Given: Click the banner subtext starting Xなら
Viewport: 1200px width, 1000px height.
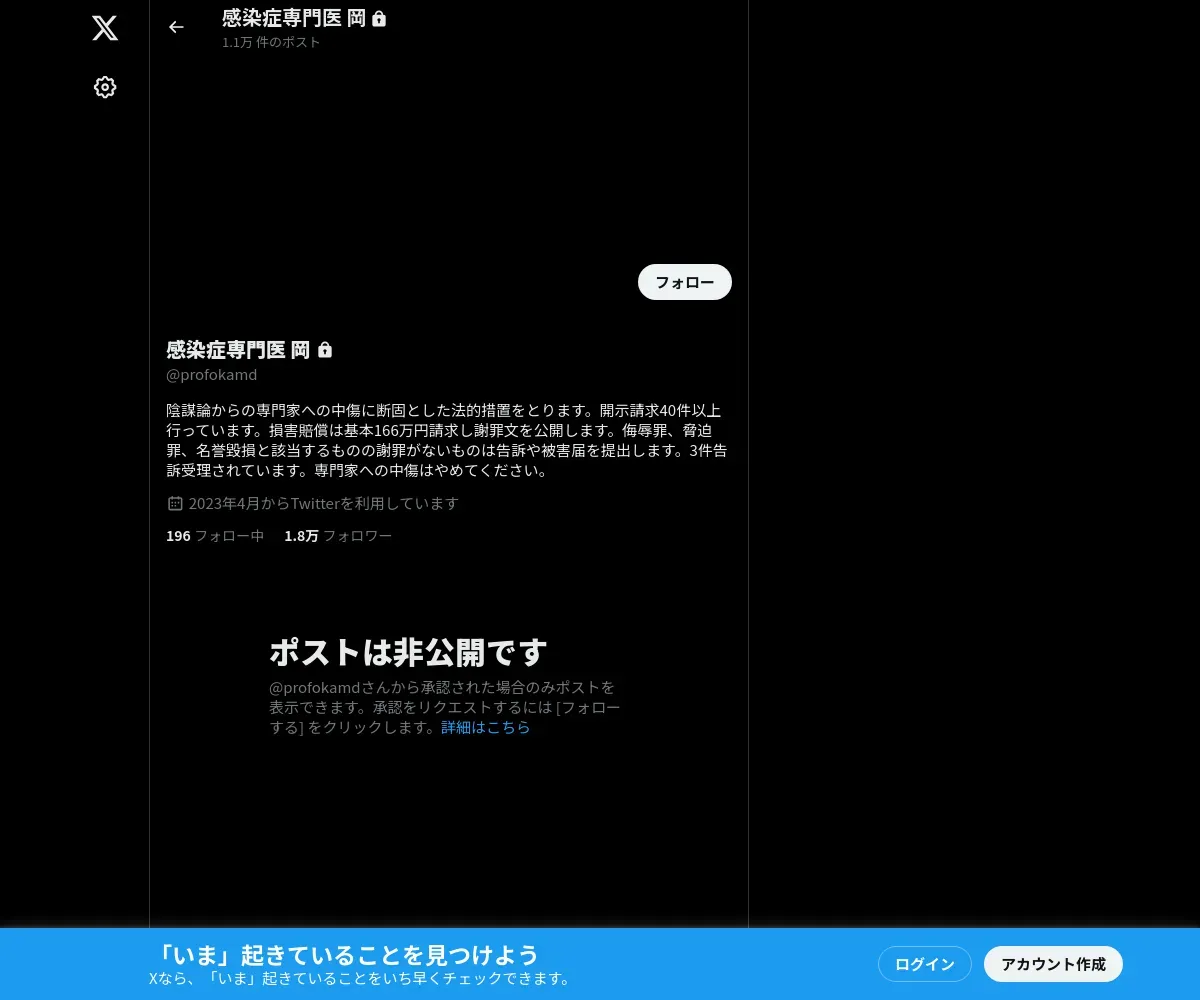Looking at the screenshot, I should [x=361, y=978].
